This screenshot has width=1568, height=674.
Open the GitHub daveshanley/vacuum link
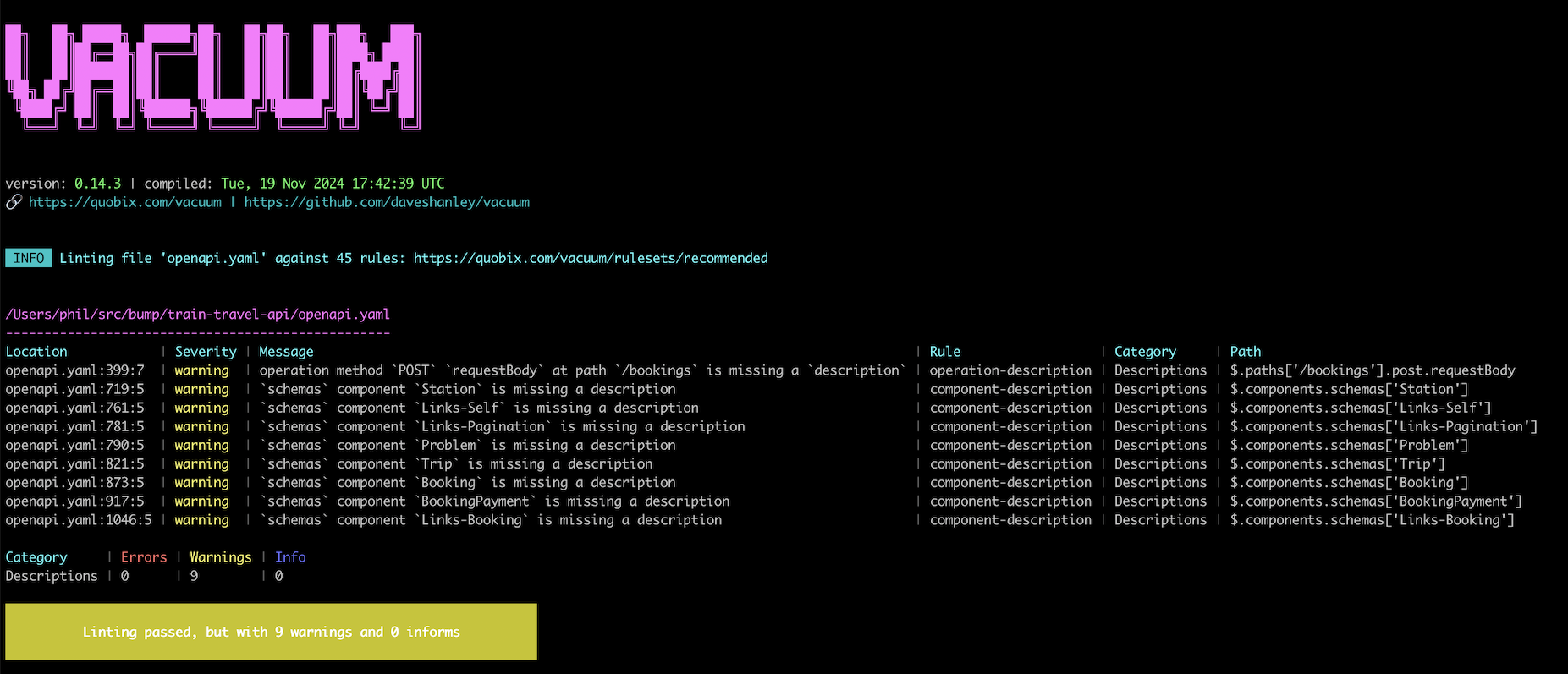point(387,203)
